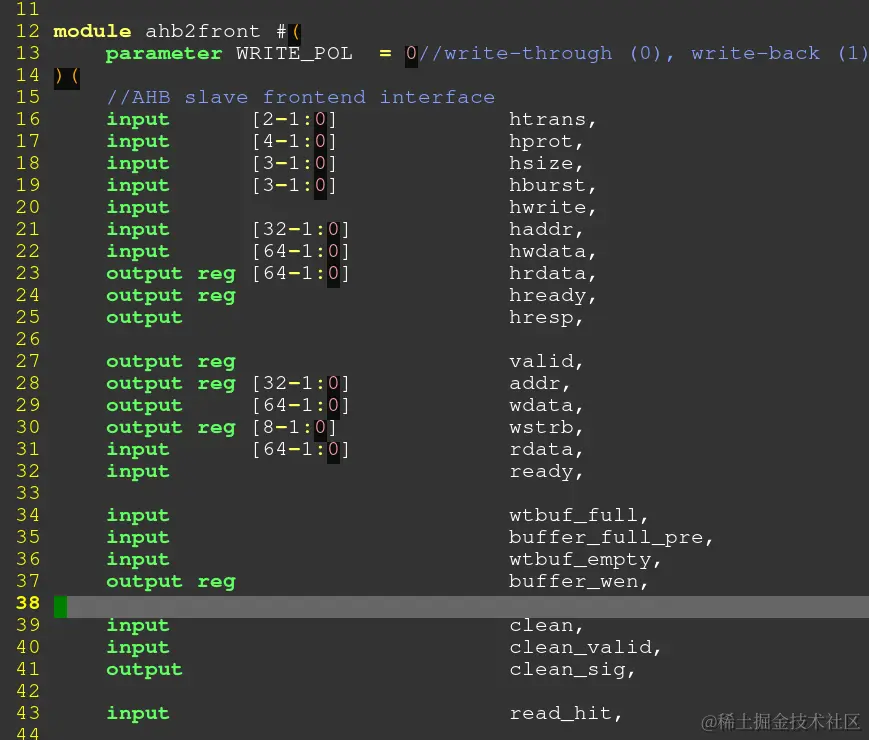Screen dimensions: 869x740
Task: Click the signal name 'htrans,'
Action: point(553,119)
